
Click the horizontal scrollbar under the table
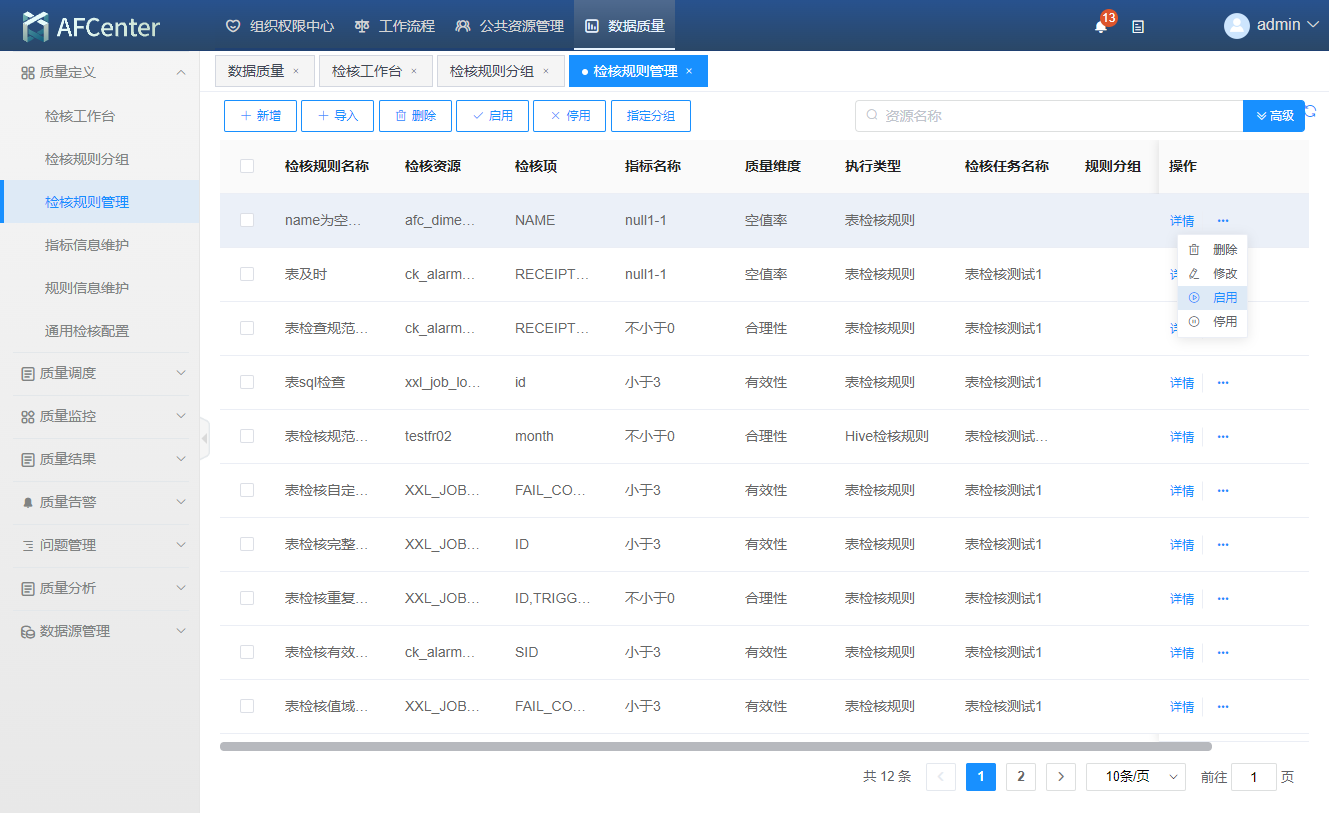pyautogui.click(x=715, y=746)
